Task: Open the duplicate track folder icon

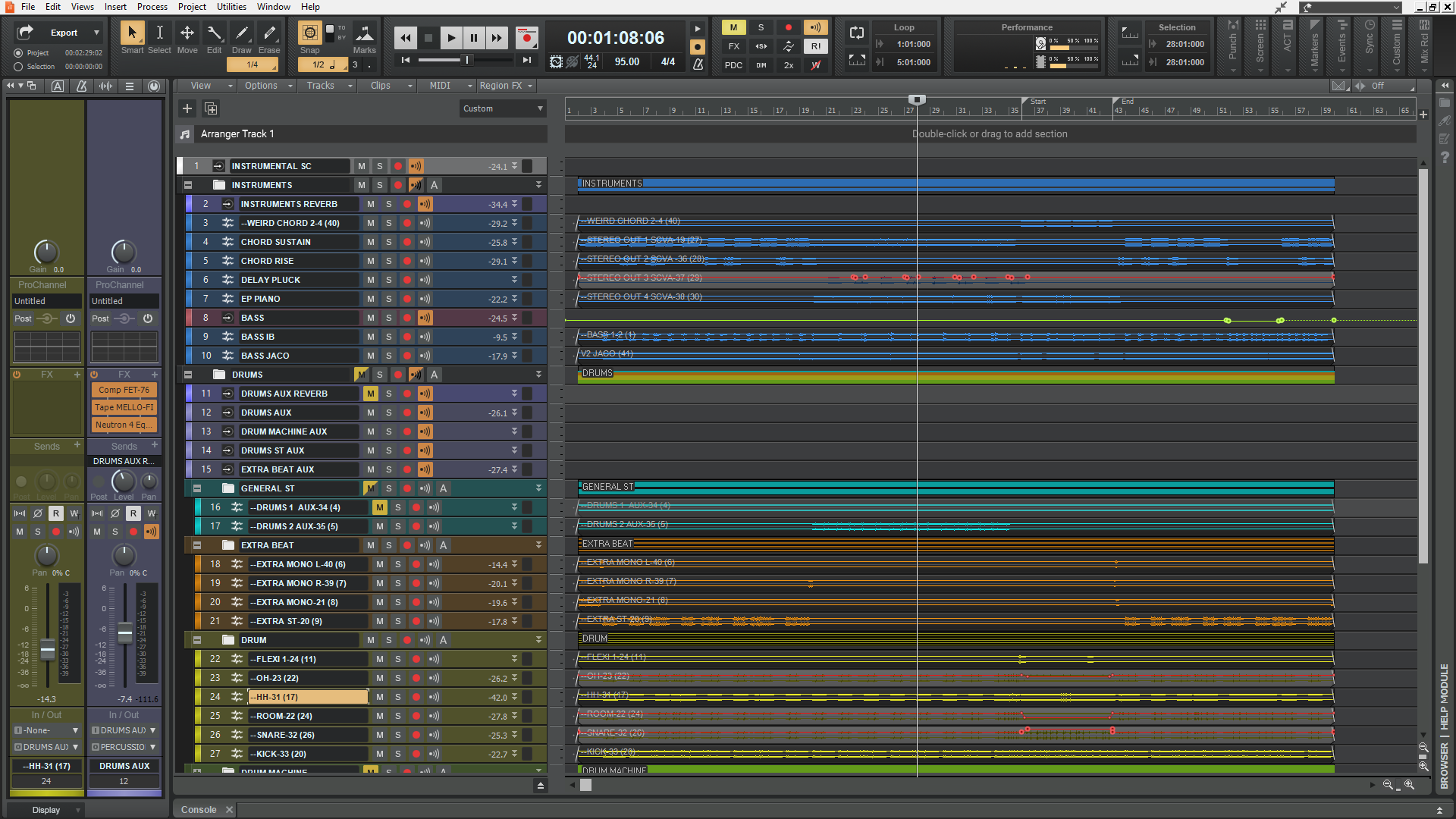Action: tap(211, 108)
